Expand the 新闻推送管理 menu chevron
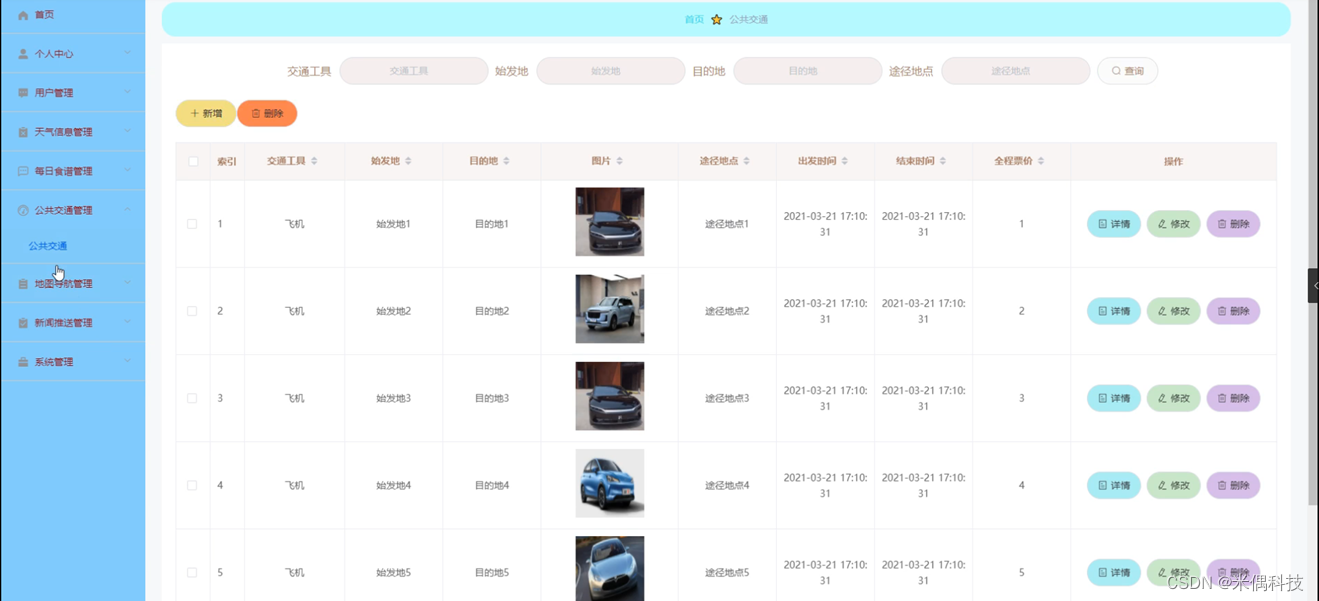This screenshot has height=601, width=1319. point(127,322)
